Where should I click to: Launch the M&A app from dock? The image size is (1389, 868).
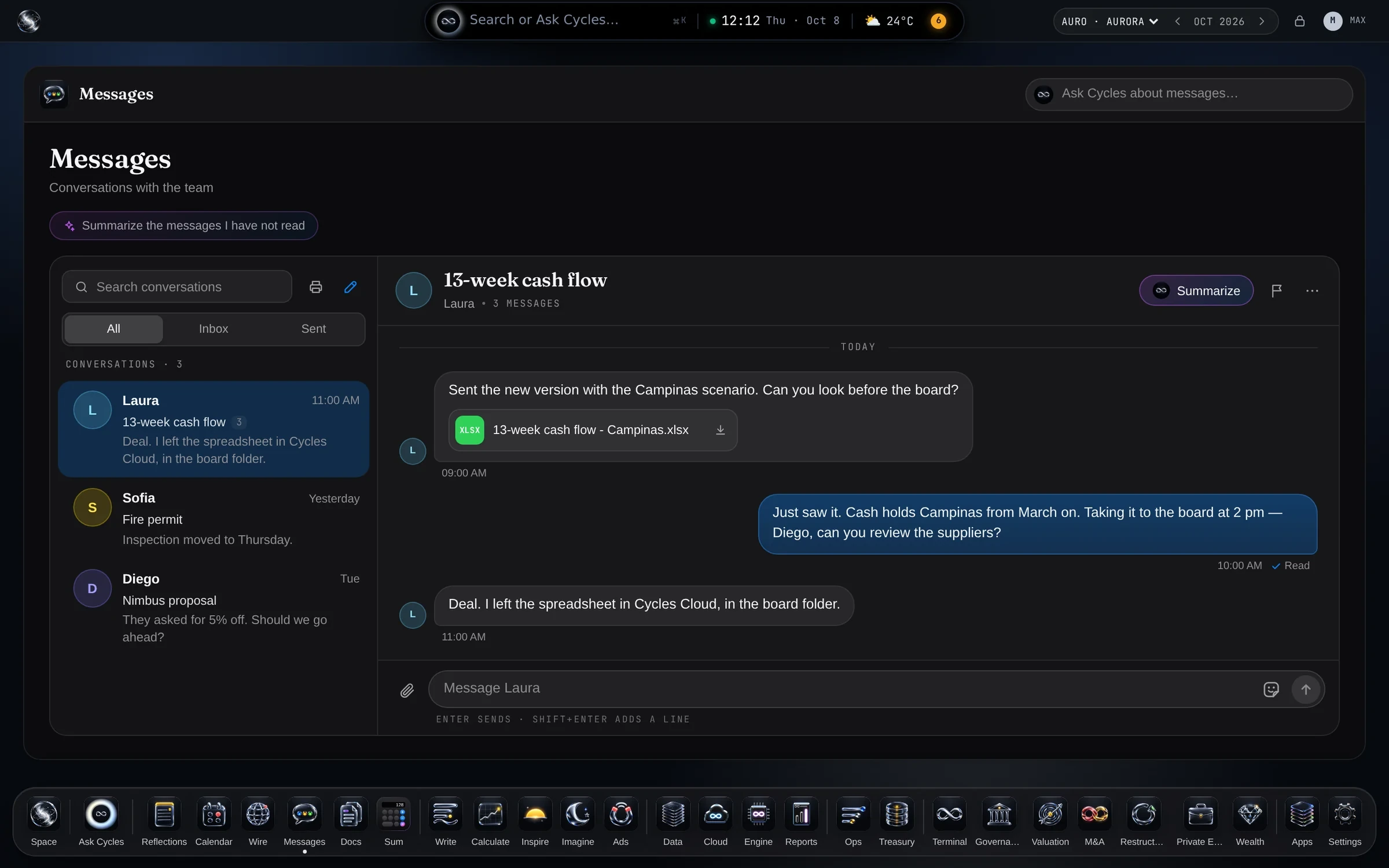tap(1094, 822)
